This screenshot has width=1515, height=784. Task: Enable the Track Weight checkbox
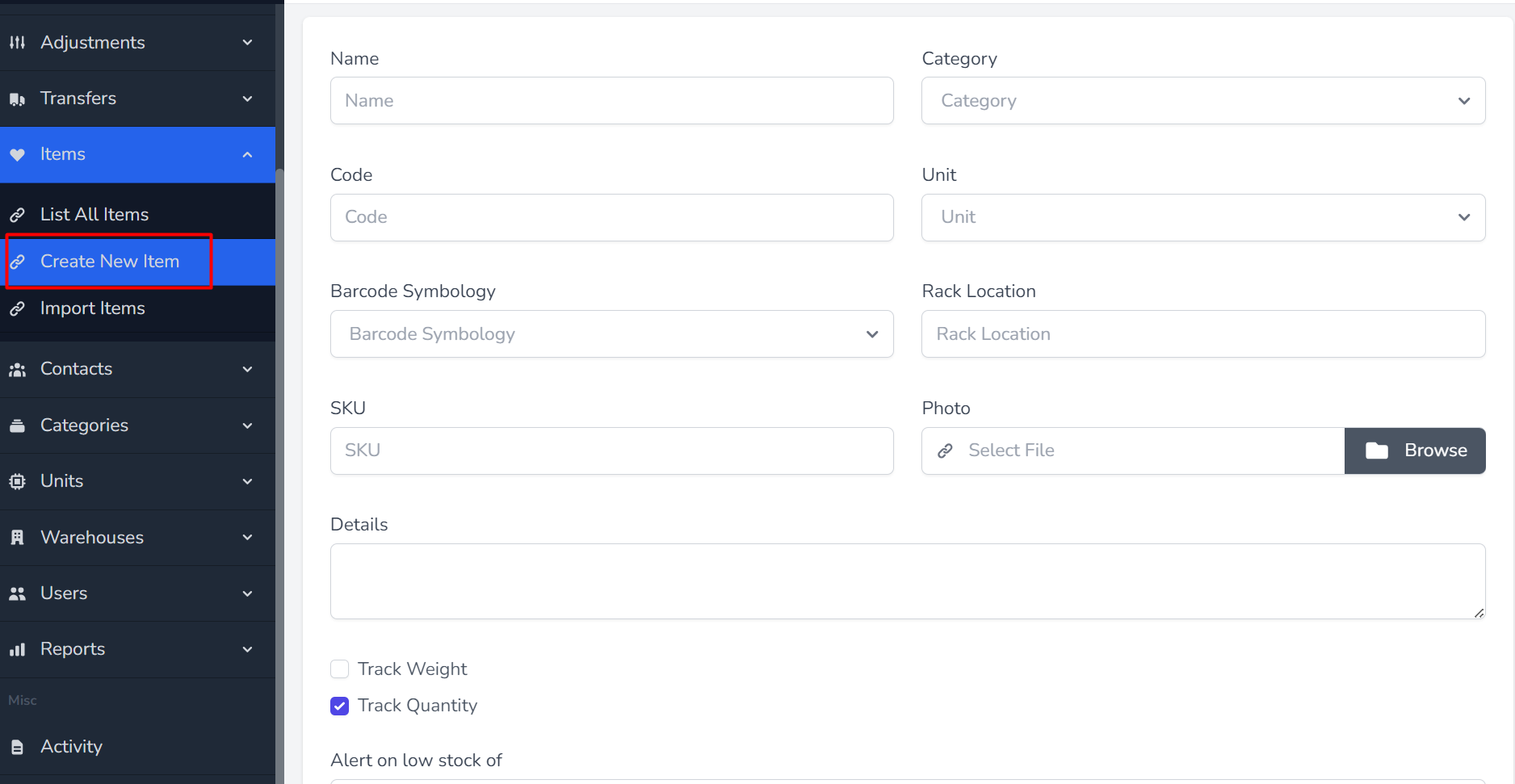pos(340,669)
